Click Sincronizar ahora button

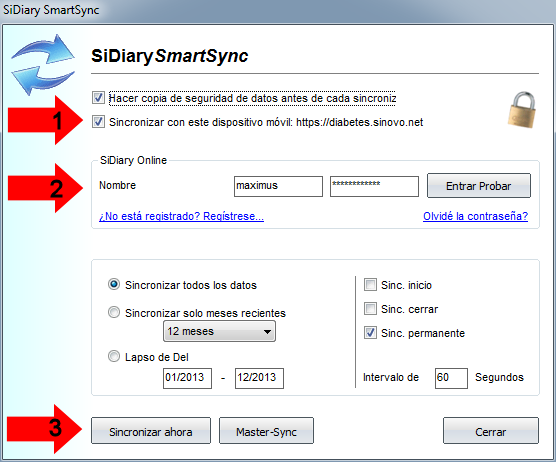point(151,431)
